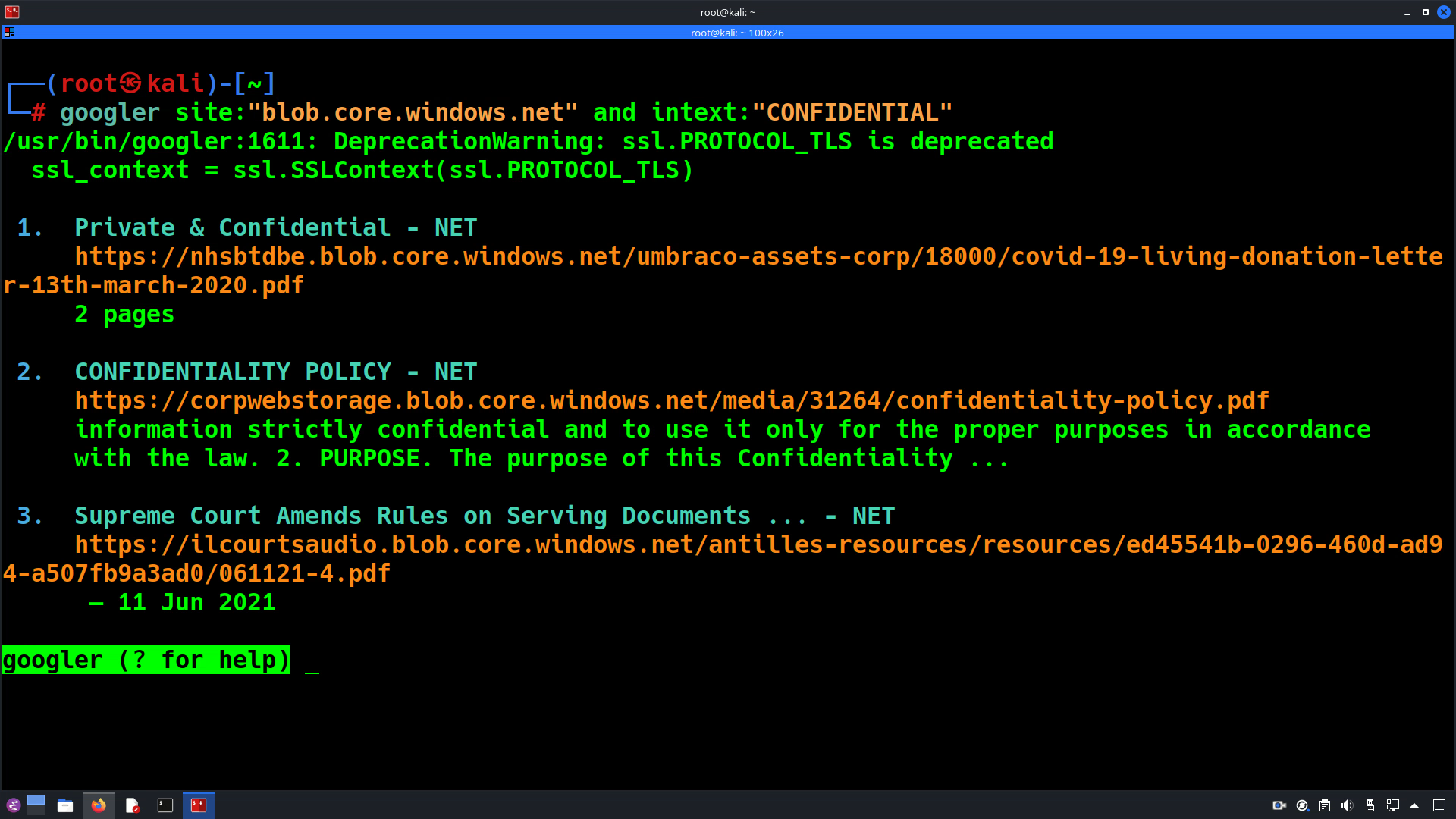Launch Firefox from the taskbar
The image size is (1456, 819).
point(99,805)
